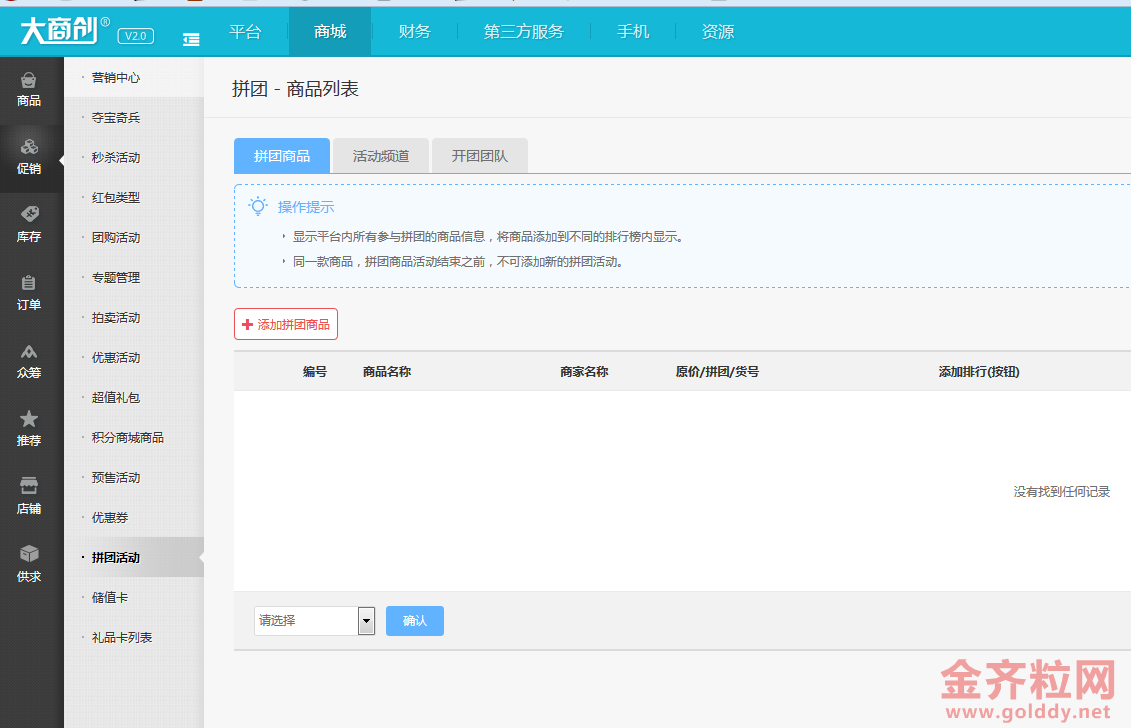Screen dimensions: 1131x728
Task: Collapse the sidebar using the menu toggle icon
Action: [x=191, y=38]
